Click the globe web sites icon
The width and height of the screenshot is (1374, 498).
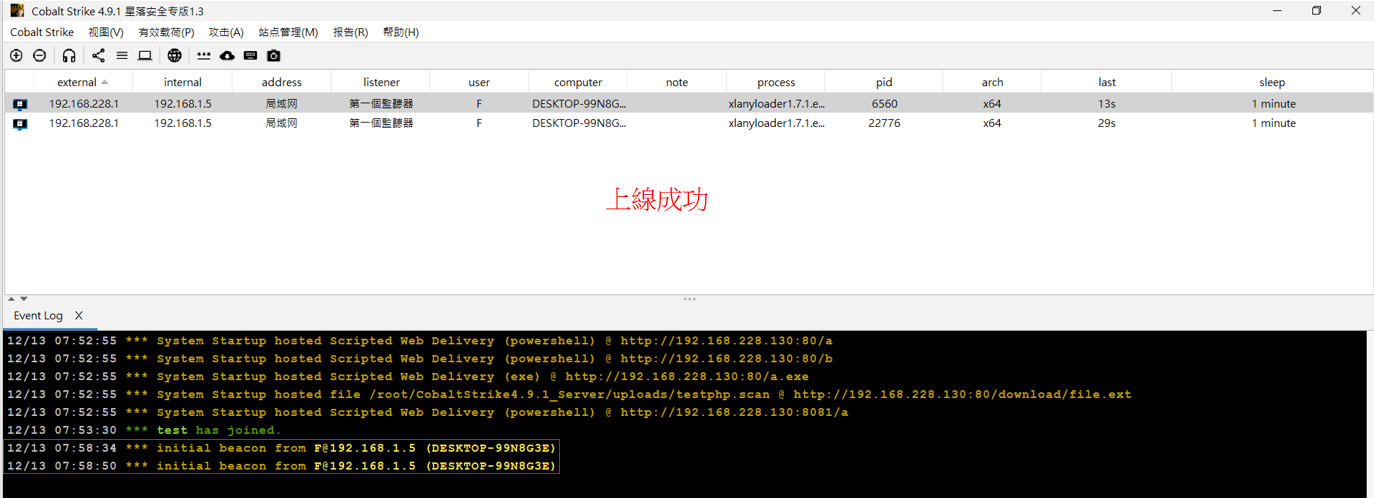175,56
